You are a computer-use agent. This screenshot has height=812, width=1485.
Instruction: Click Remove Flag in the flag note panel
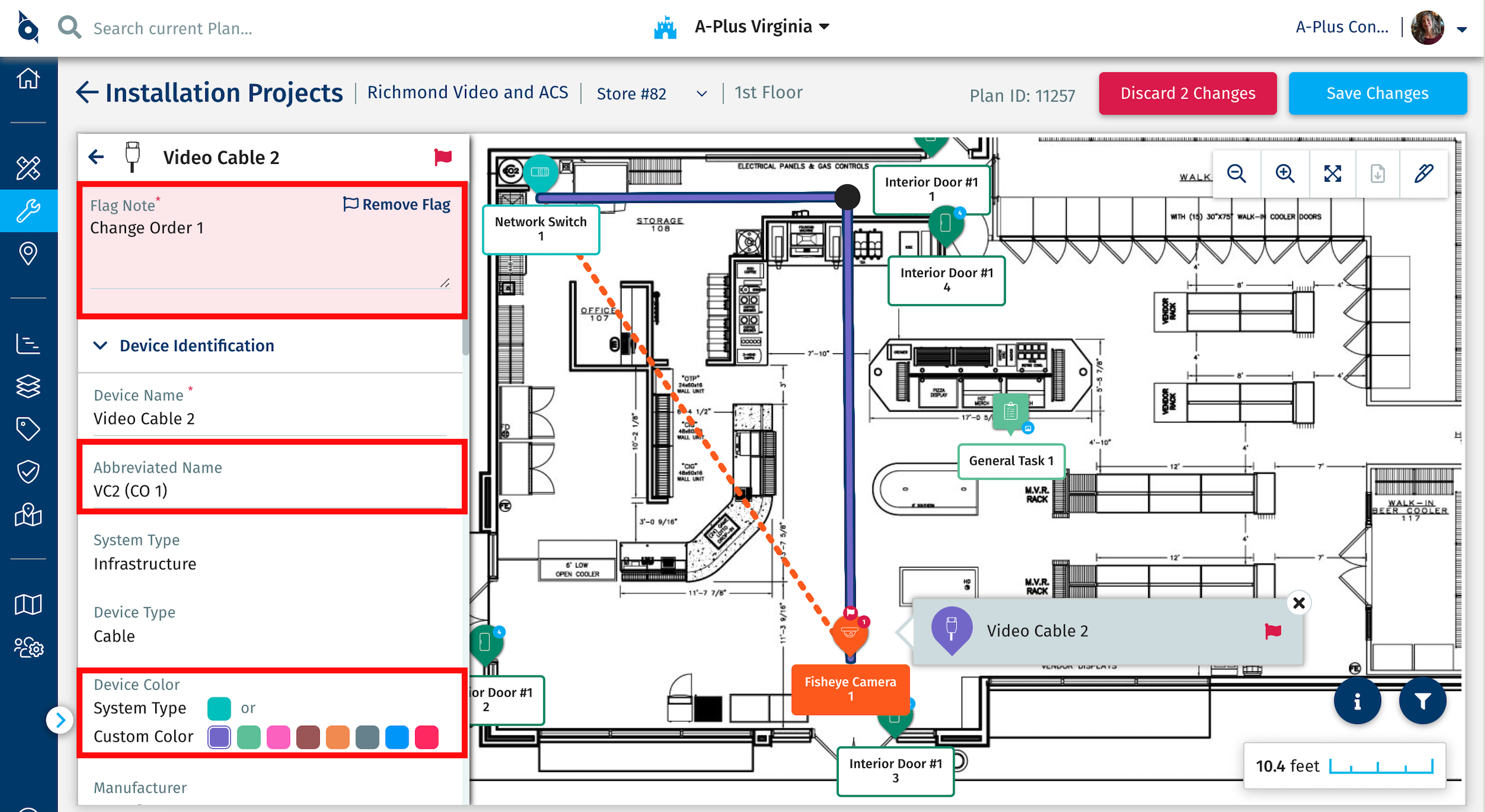397,204
